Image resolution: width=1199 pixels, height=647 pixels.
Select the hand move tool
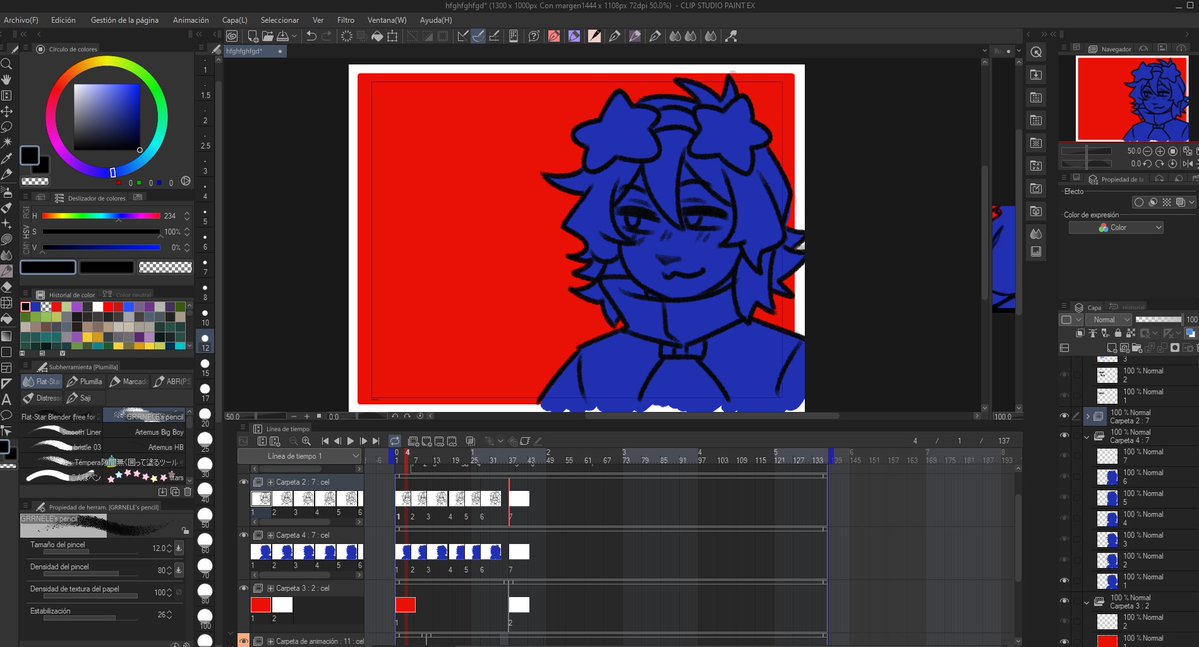6,80
